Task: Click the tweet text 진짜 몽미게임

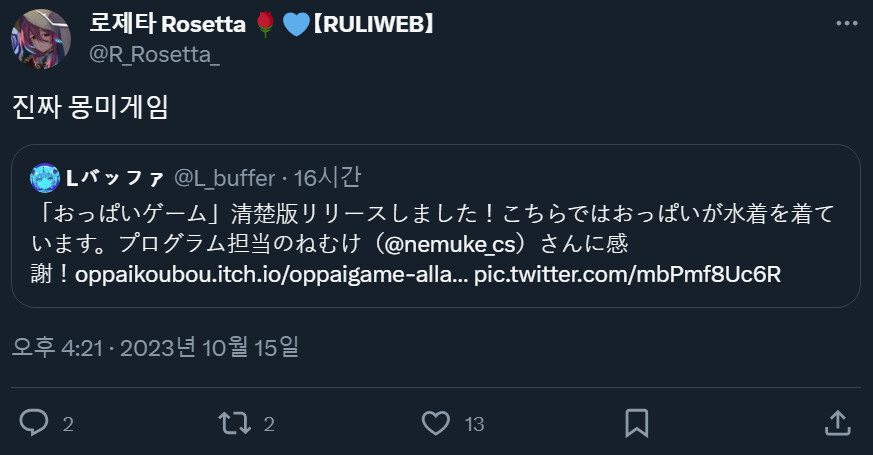Action: [x=91, y=107]
